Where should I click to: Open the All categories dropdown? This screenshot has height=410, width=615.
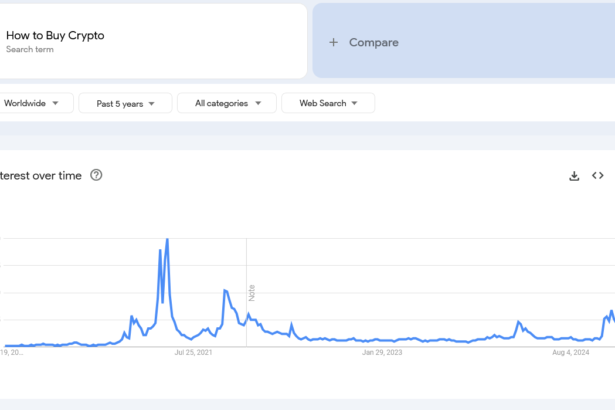point(228,103)
